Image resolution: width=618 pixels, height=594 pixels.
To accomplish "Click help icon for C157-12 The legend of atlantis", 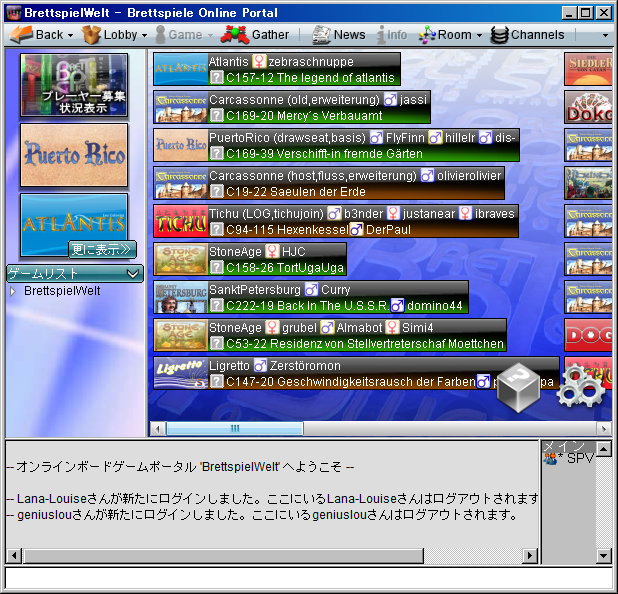I will tap(216, 77).
